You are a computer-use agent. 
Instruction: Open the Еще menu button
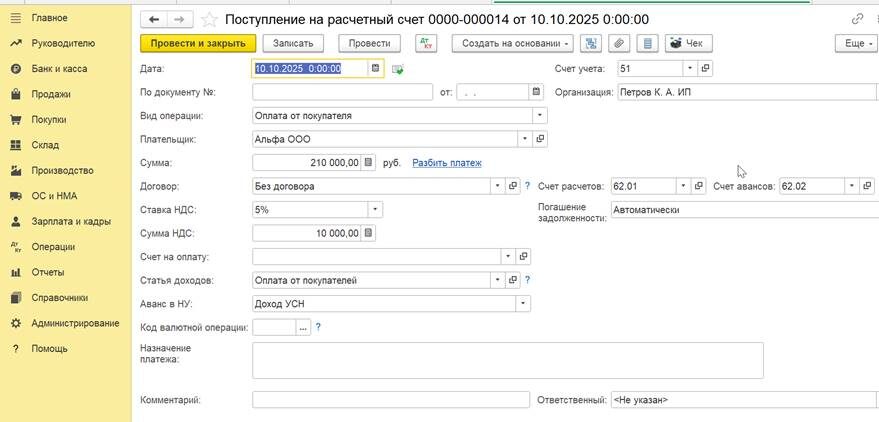click(857, 44)
